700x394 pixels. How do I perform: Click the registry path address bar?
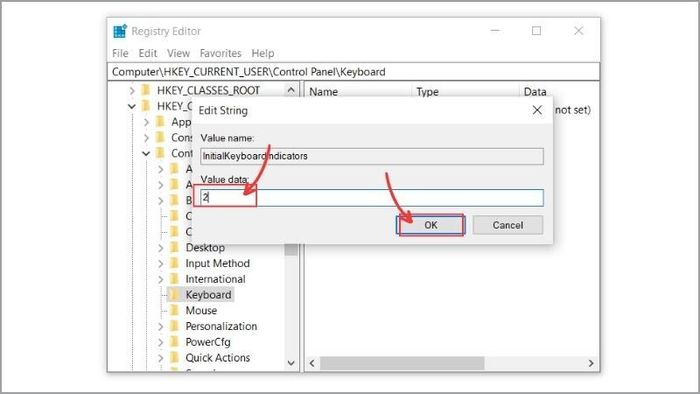point(354,72)
